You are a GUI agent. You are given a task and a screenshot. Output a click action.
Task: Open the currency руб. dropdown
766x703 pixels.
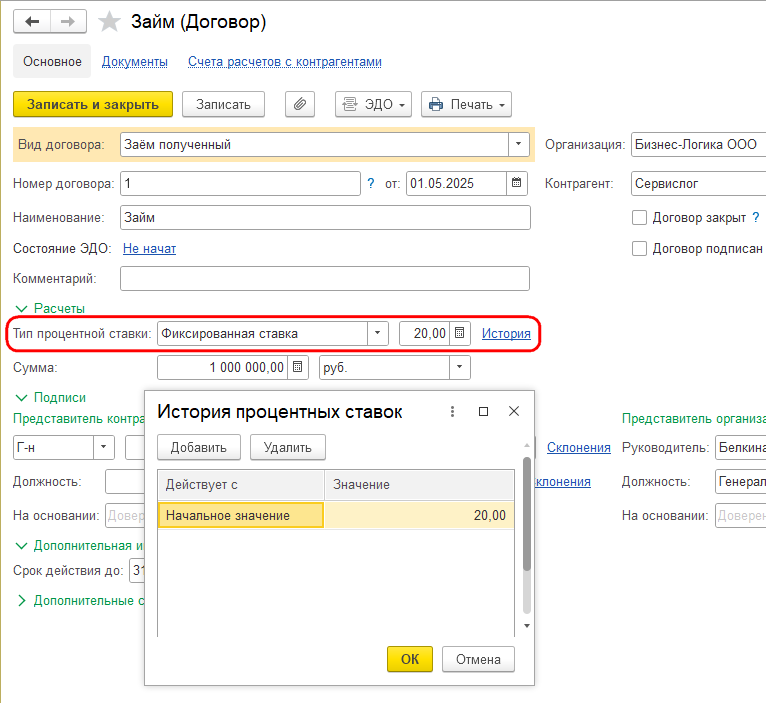point(459,367)
